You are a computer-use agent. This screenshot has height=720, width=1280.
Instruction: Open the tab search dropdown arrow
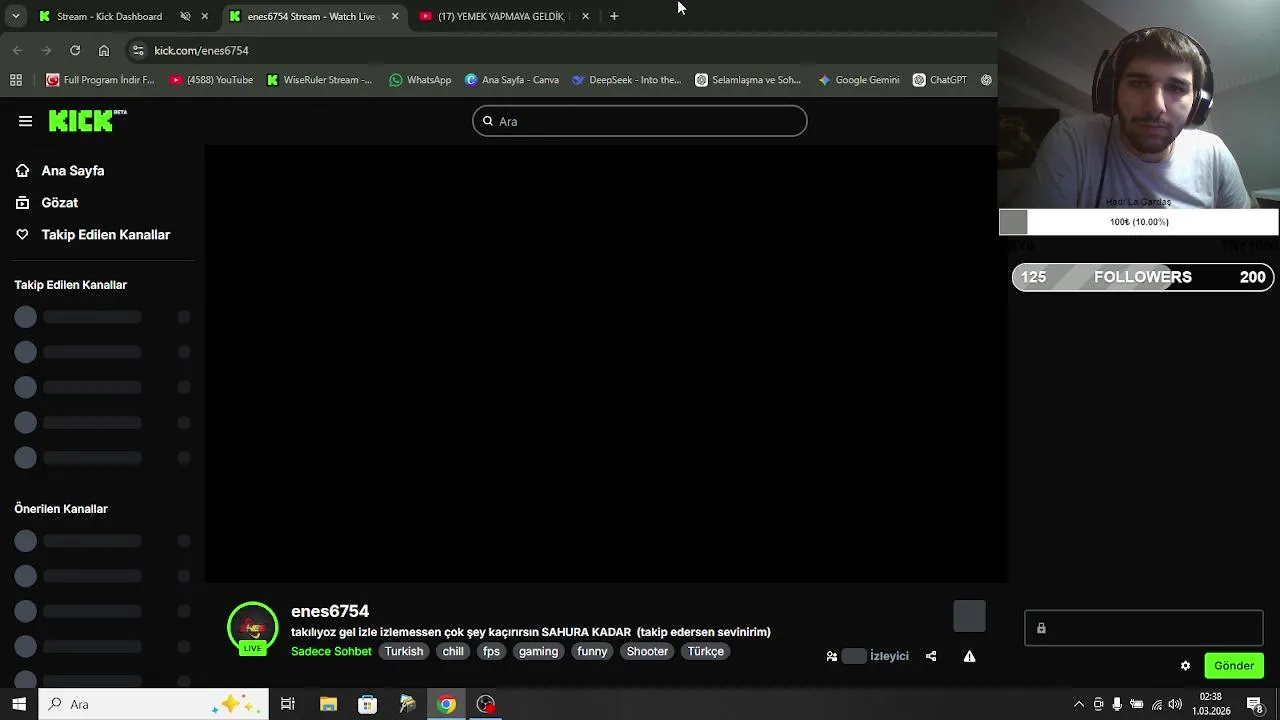15,16
